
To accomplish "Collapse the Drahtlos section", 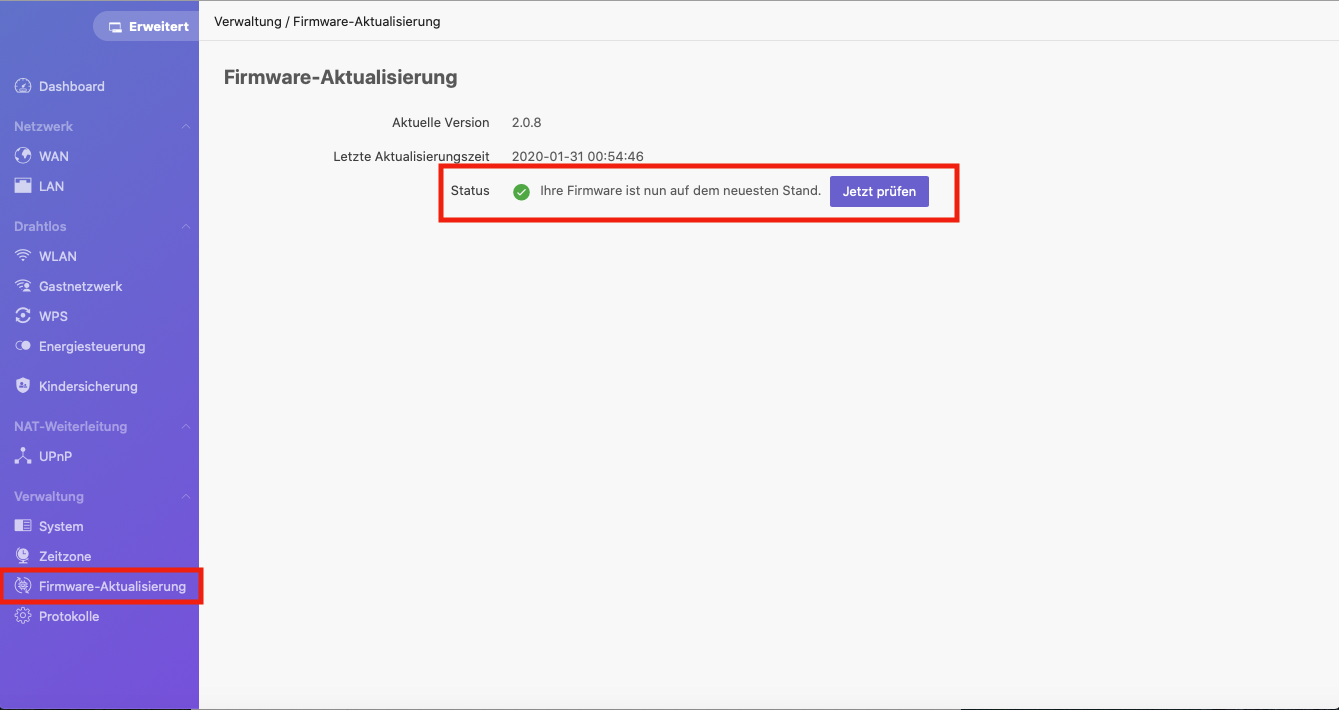I will click(x=186, y=226).
